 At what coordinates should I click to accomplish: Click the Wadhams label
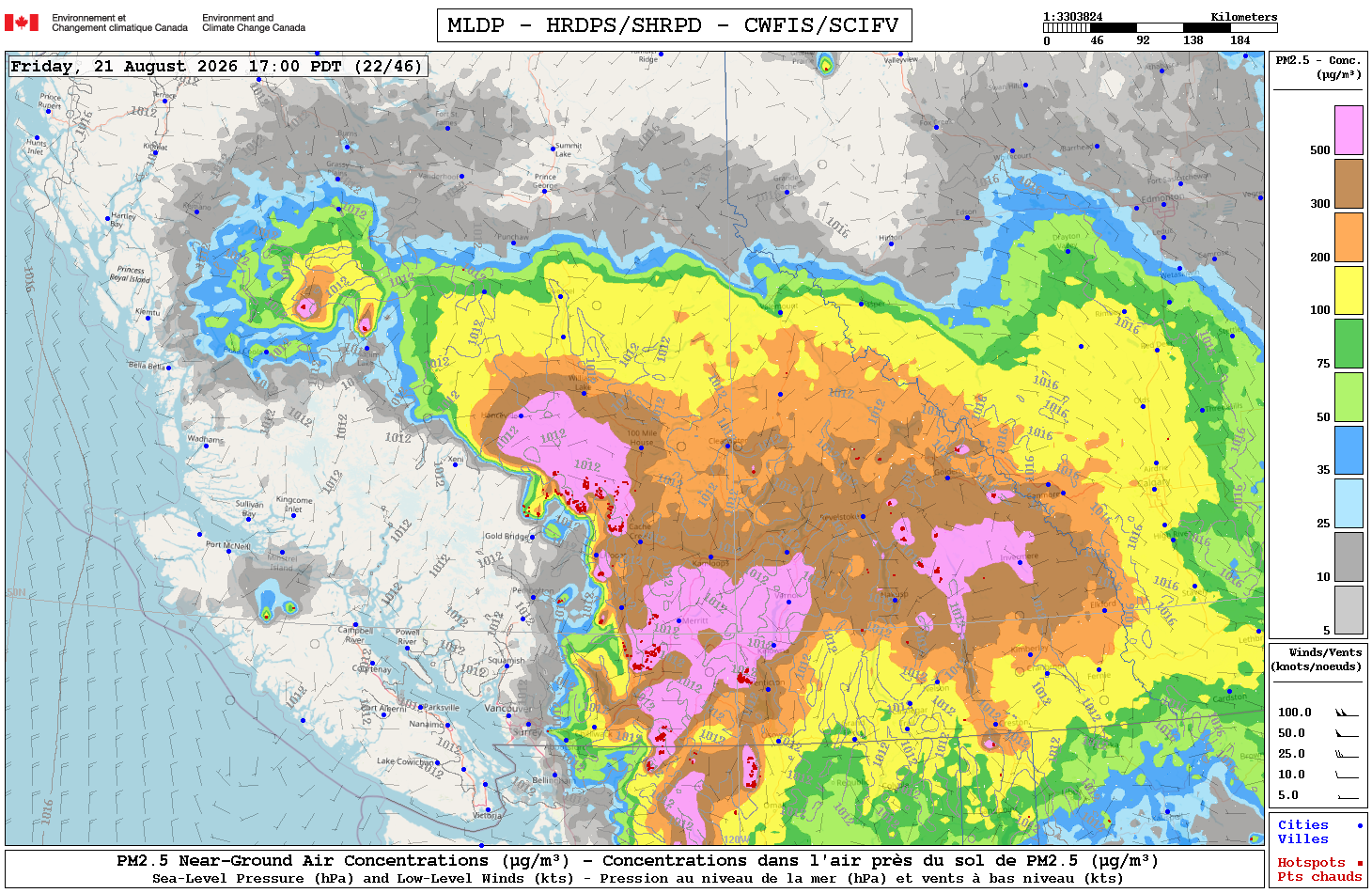pos(206,439)
